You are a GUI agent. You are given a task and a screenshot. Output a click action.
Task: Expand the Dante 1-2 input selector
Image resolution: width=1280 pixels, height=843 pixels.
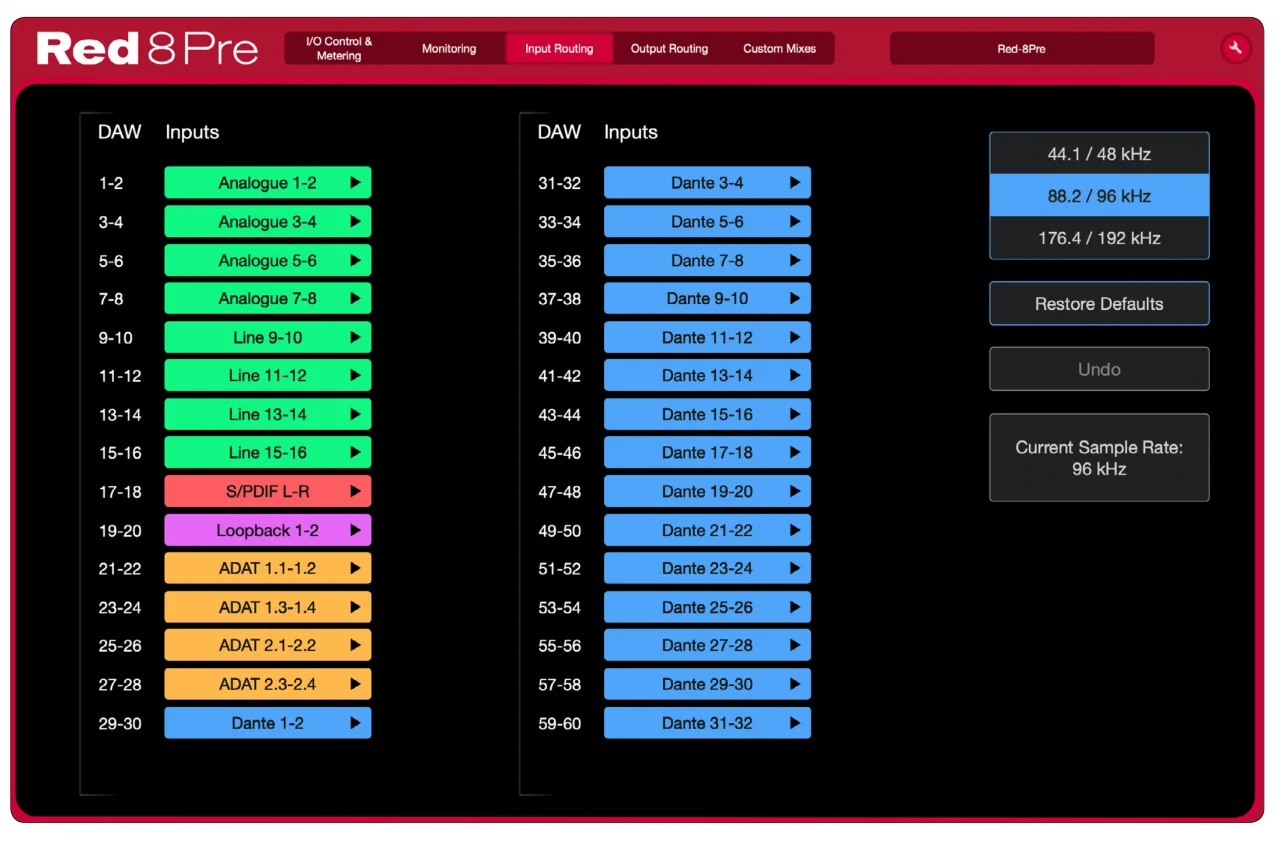click(268, 723)
